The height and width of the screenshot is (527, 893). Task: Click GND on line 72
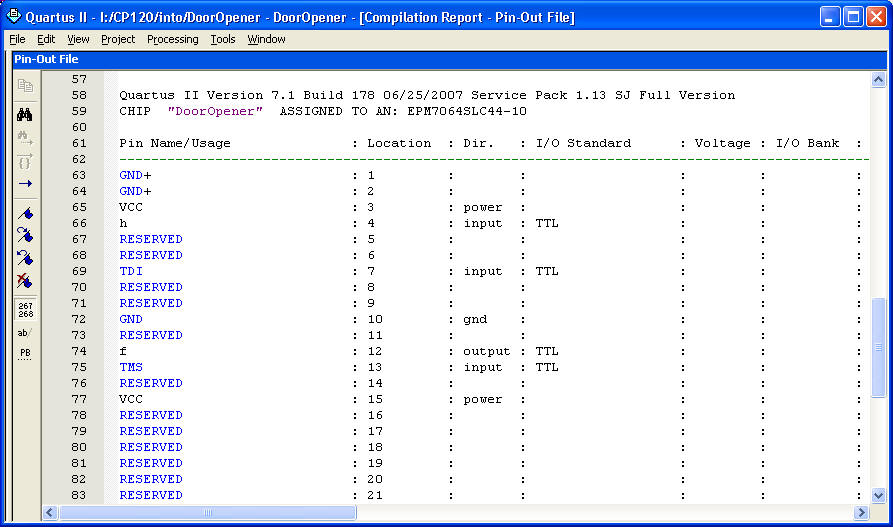click(131, 319)
